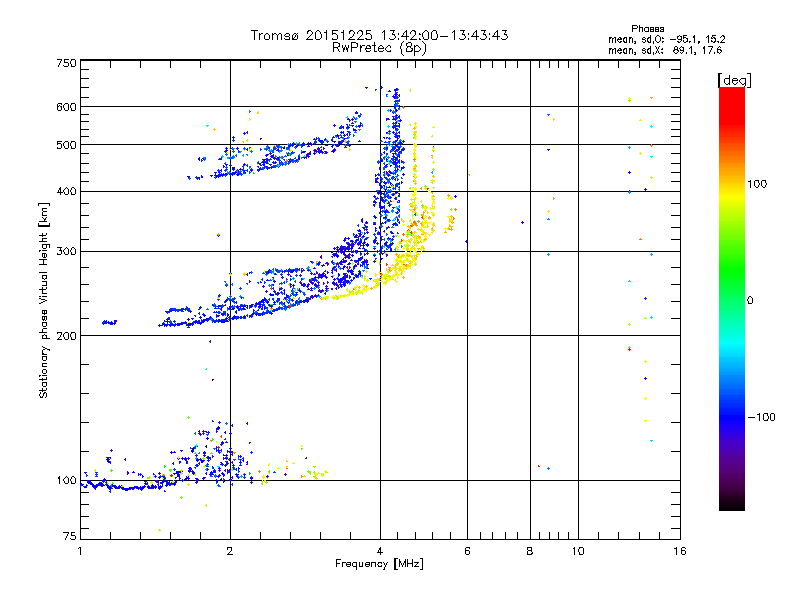Click the colorbar tick label '0'
Viewport: 800px width, 600px height.
click(x=750, y=301)
